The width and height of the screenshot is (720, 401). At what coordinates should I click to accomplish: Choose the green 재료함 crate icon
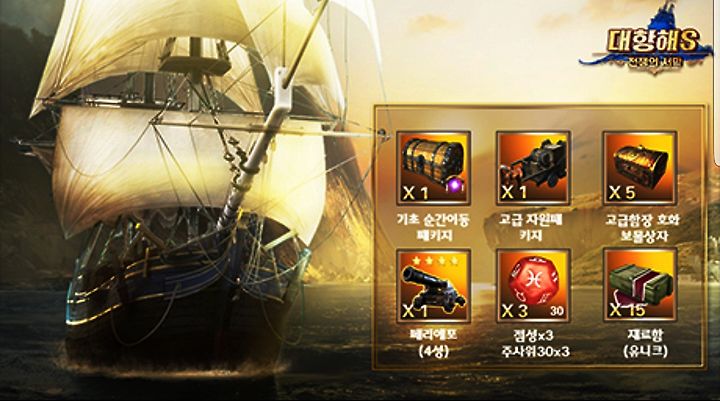click(640, 286)
